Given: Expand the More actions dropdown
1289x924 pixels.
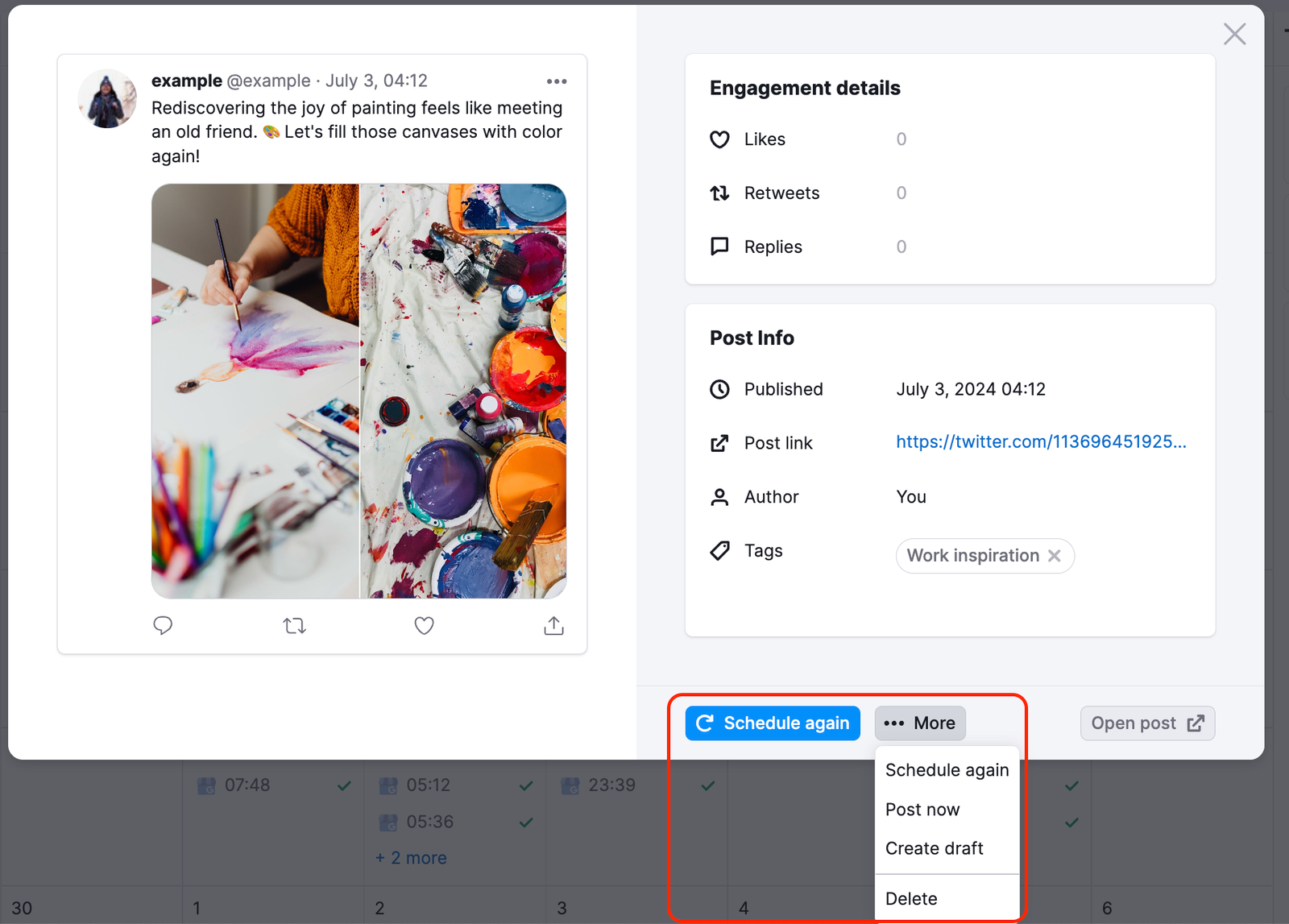Looking at the screenshot, I should [x=920, y=723].
